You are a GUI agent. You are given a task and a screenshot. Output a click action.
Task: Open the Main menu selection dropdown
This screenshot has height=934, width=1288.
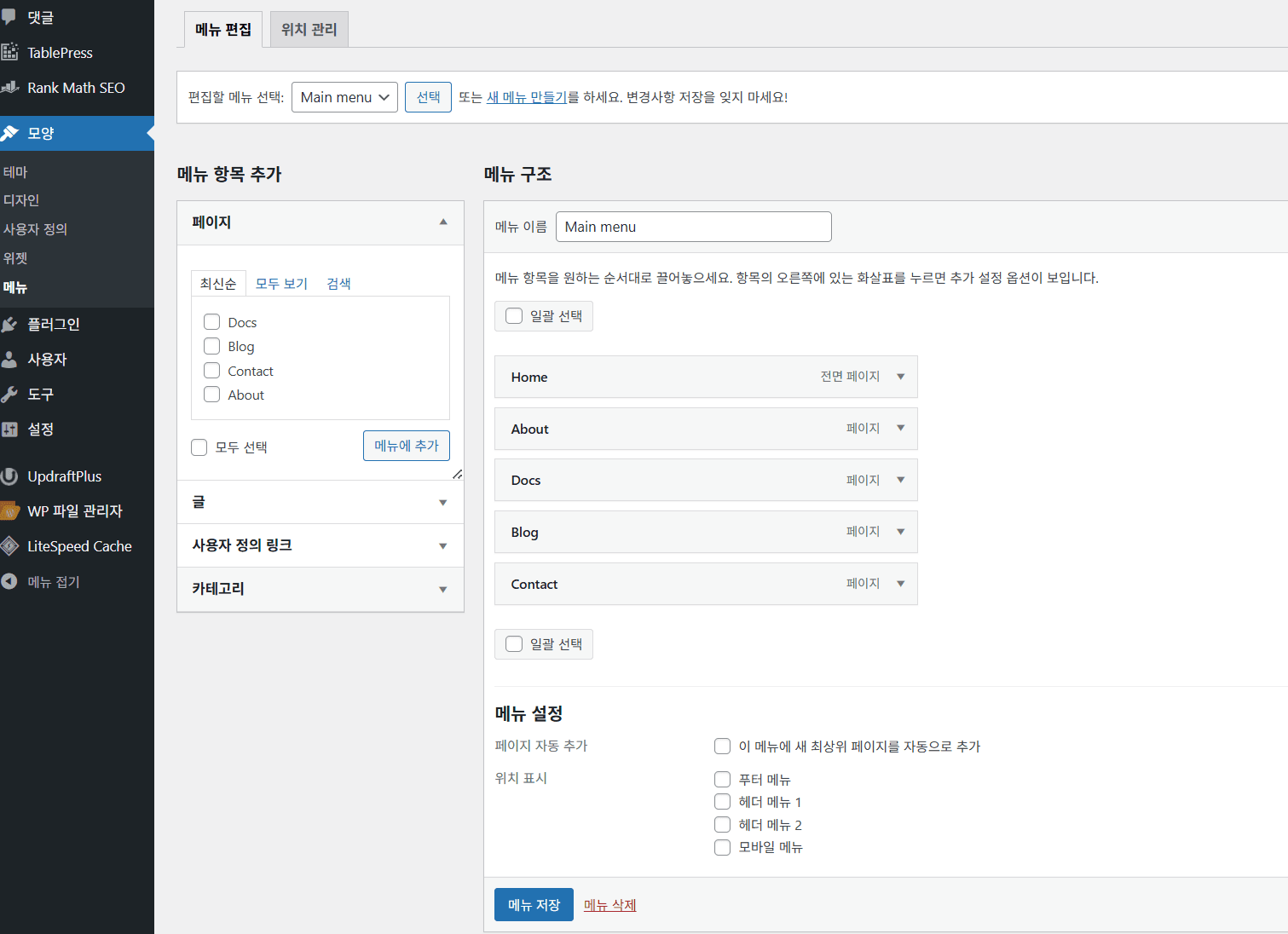pyautogui.click(x=344, y=97)
